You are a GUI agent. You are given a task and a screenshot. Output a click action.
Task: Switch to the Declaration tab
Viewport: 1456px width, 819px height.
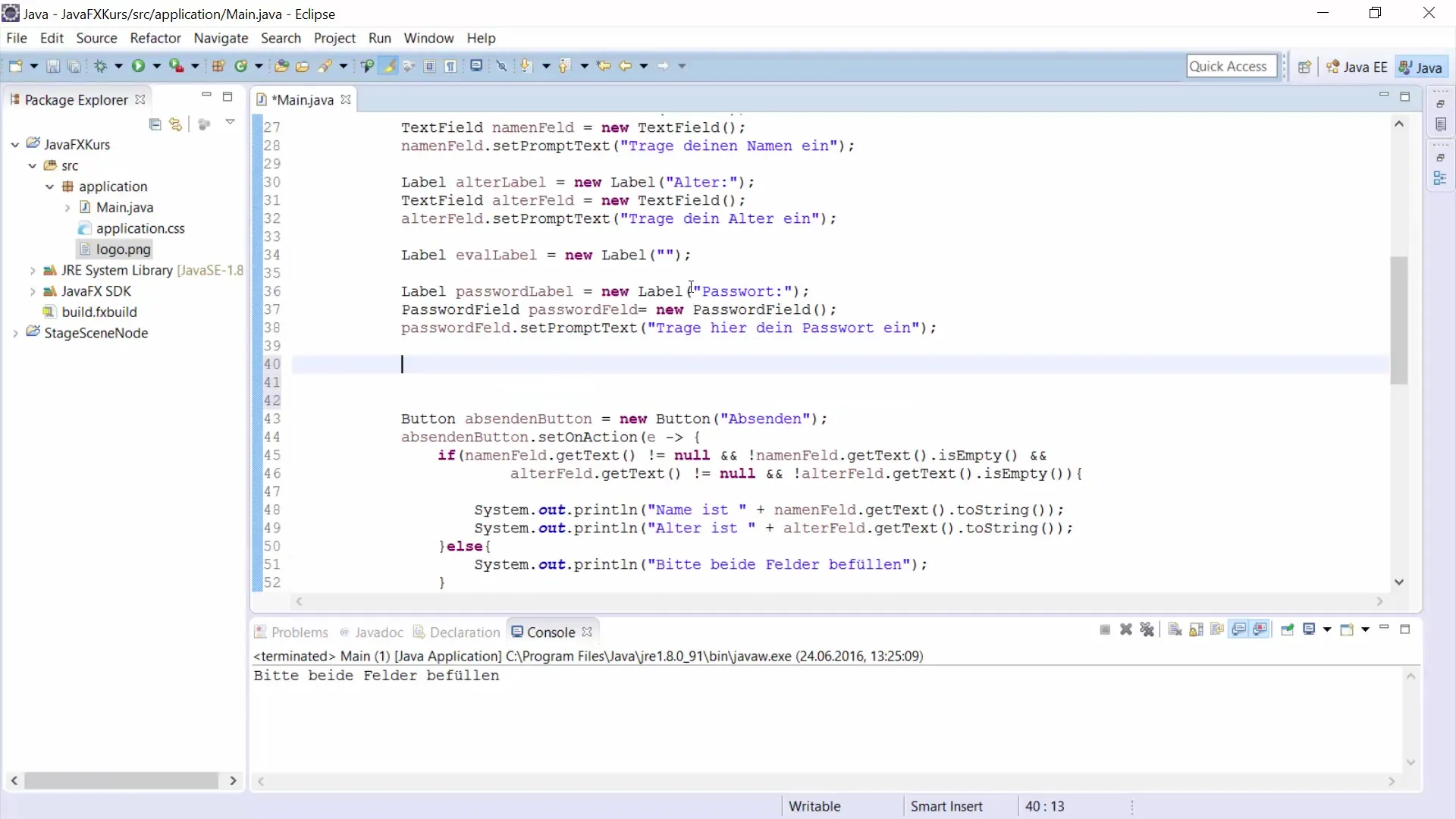(x=457, y=632)
